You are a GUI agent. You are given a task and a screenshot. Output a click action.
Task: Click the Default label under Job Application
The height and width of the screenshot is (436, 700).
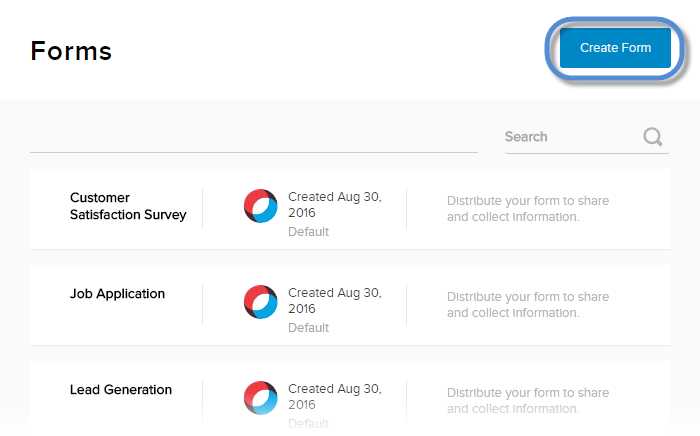point(308,328)
